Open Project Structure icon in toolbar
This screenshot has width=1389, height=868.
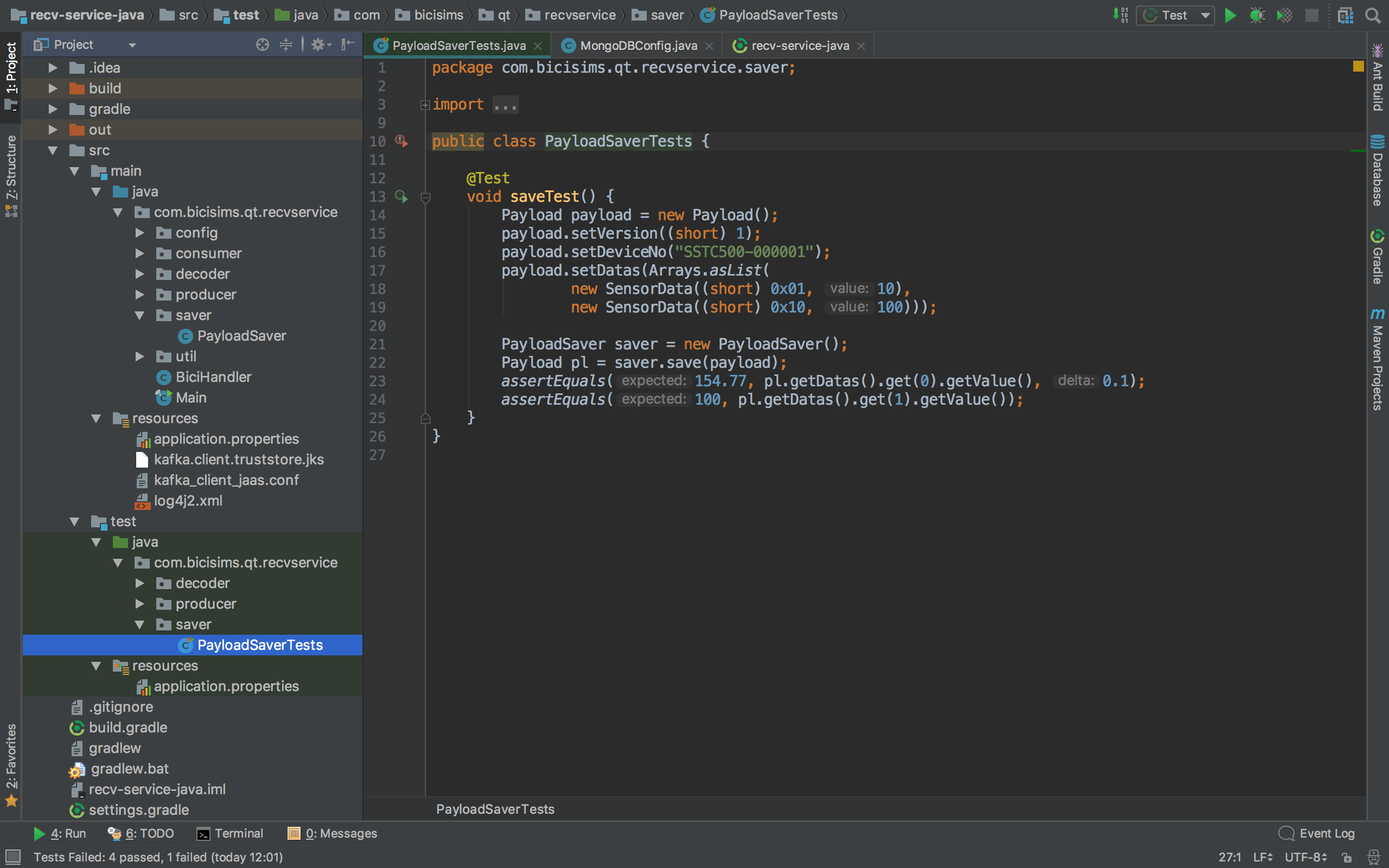click(x=1345, y=16)
